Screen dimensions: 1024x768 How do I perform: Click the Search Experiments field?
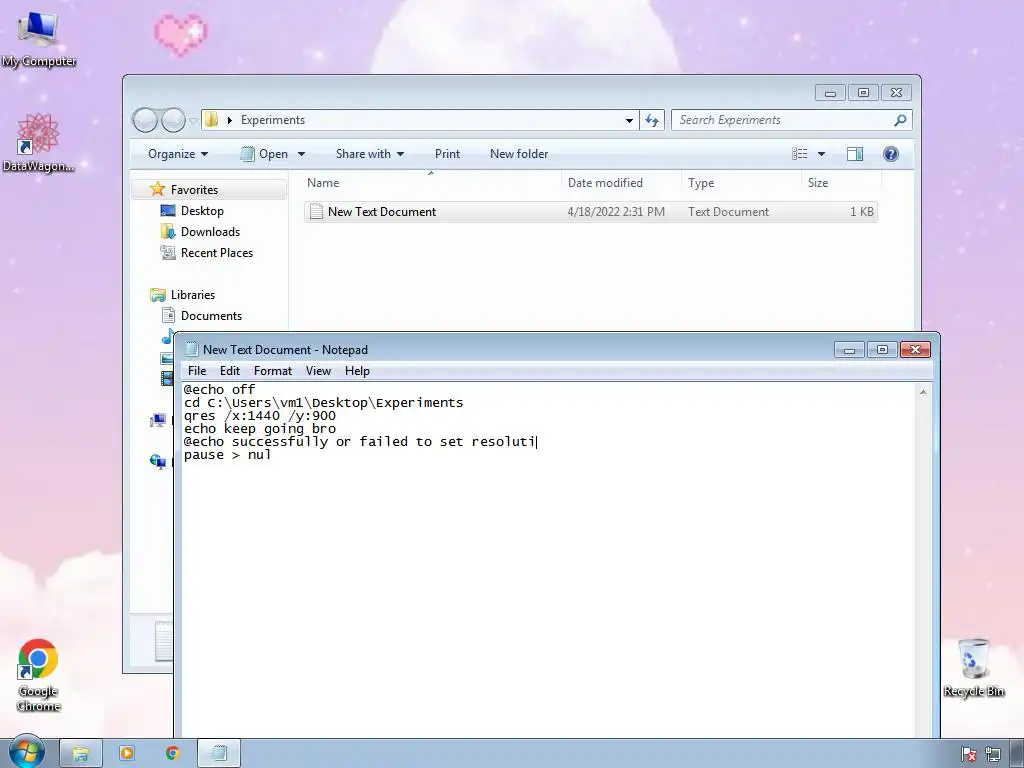pyautogui.click(x=784, y=120)
